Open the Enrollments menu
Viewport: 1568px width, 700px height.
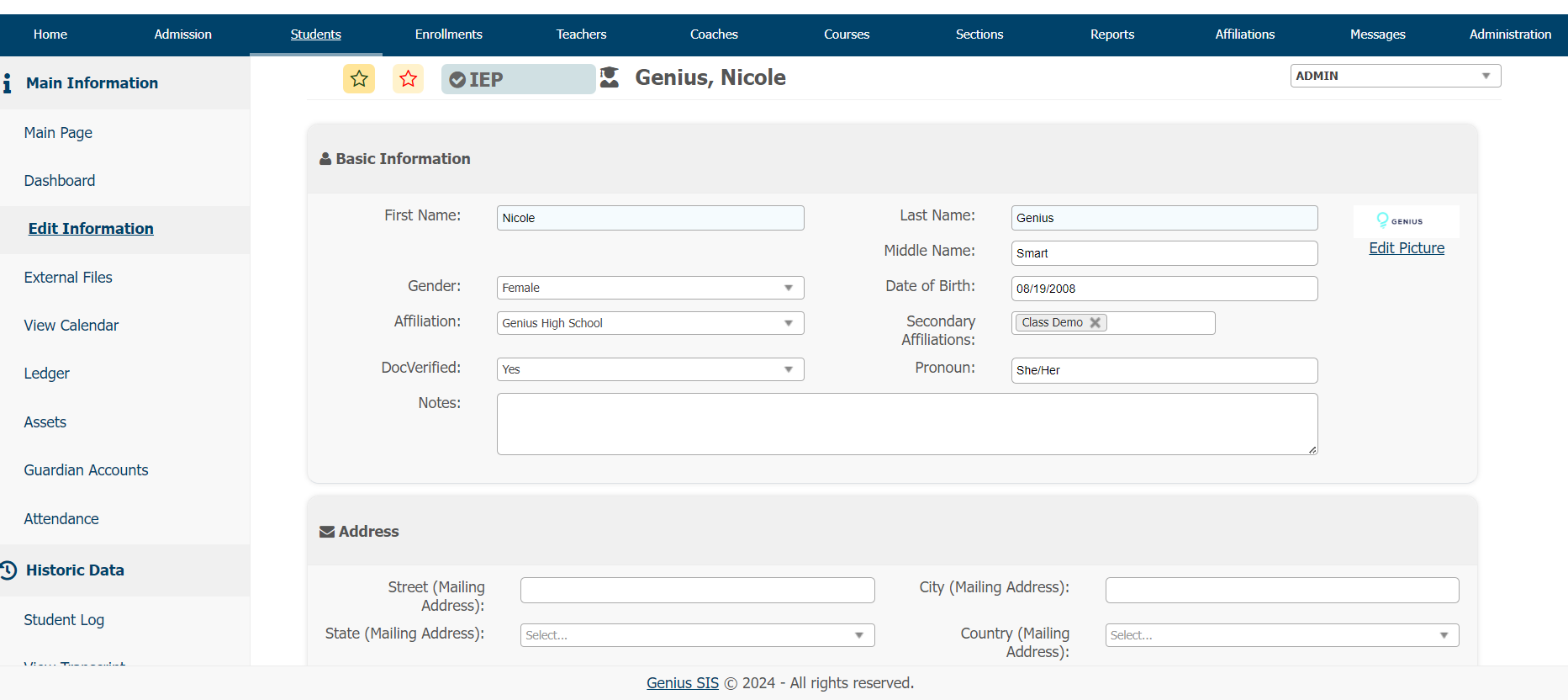click(x=448, y=34)
